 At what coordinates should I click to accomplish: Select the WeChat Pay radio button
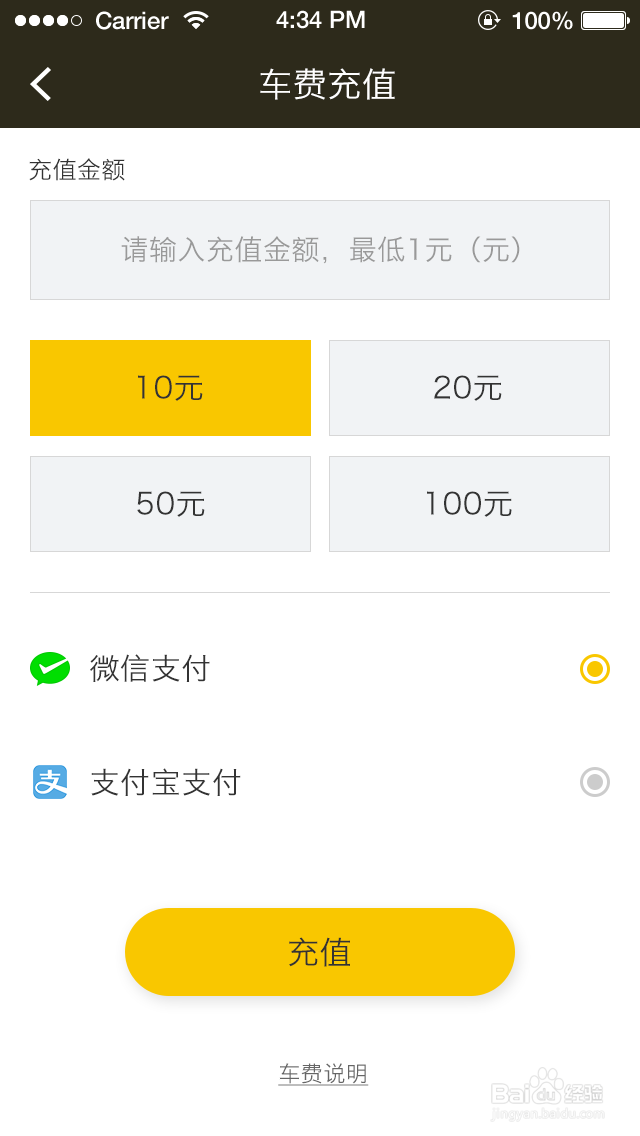click(x=594, y=669)
